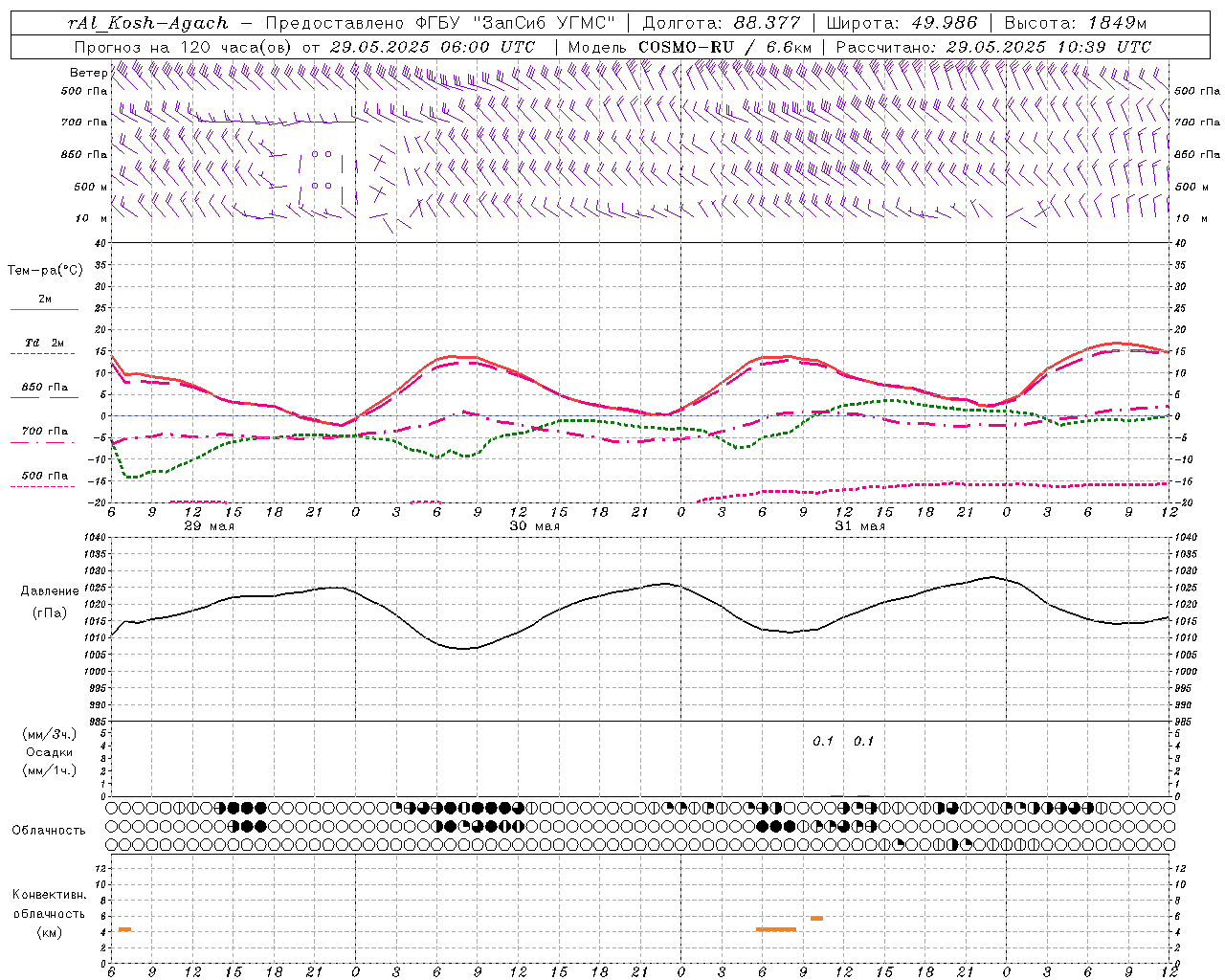Click the '(мм/1ч.)' precipitation unit label
Viewport: 1225px width, 980px height.
tap(50, 770)
